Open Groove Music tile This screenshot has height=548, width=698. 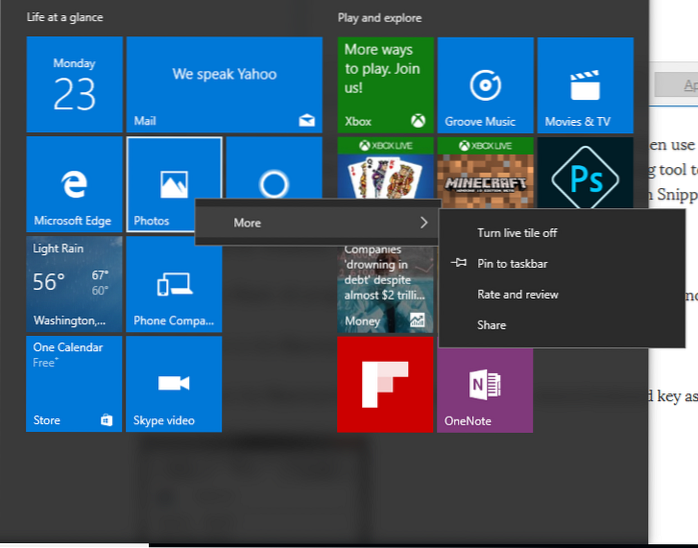[485, 85]
